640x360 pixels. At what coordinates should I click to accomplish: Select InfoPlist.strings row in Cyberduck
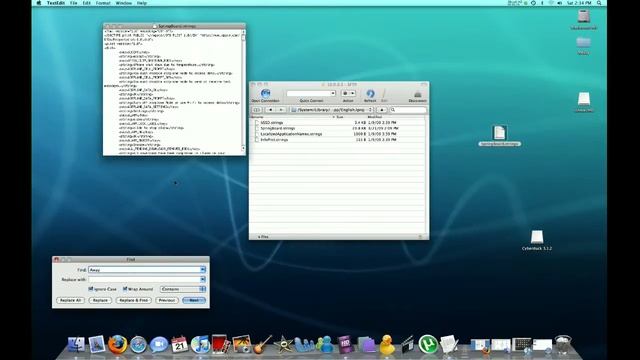338,140
